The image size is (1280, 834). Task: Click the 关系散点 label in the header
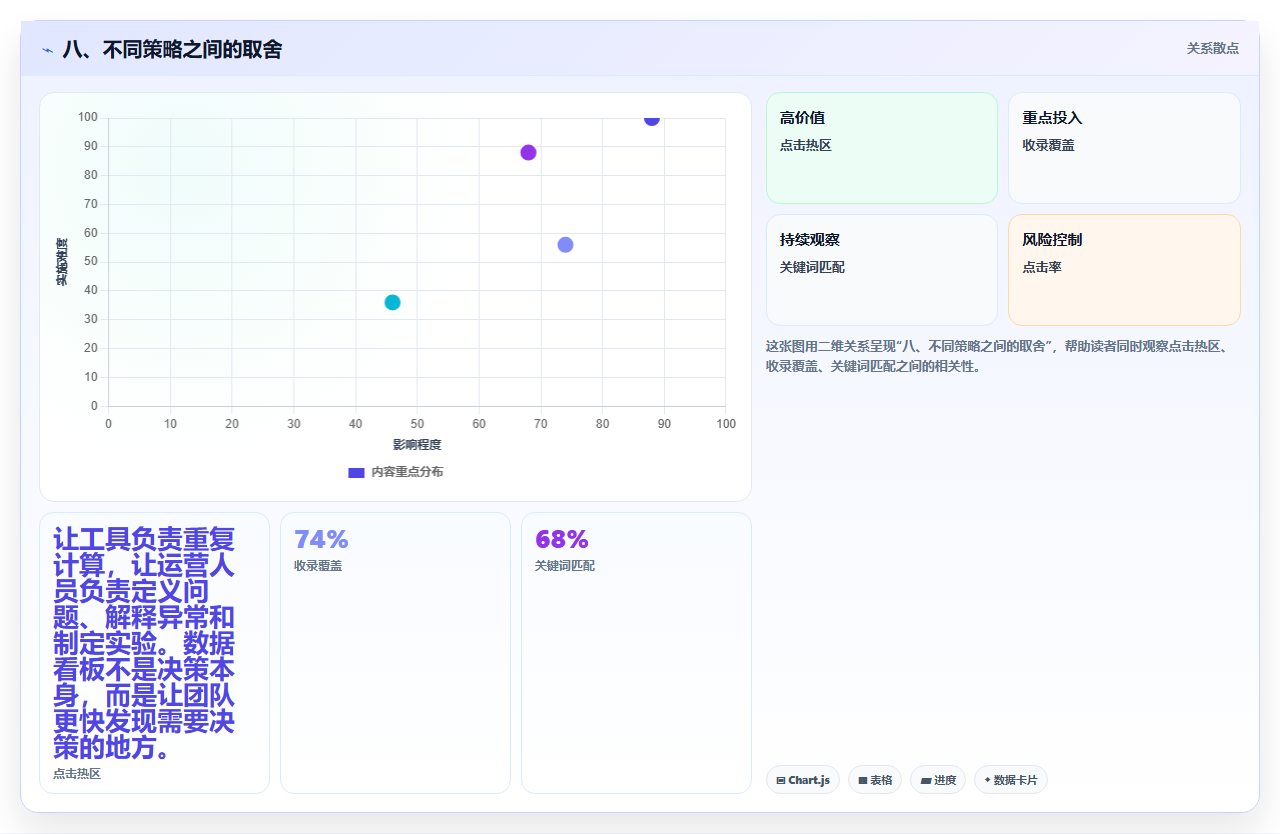click(1213, 48)
